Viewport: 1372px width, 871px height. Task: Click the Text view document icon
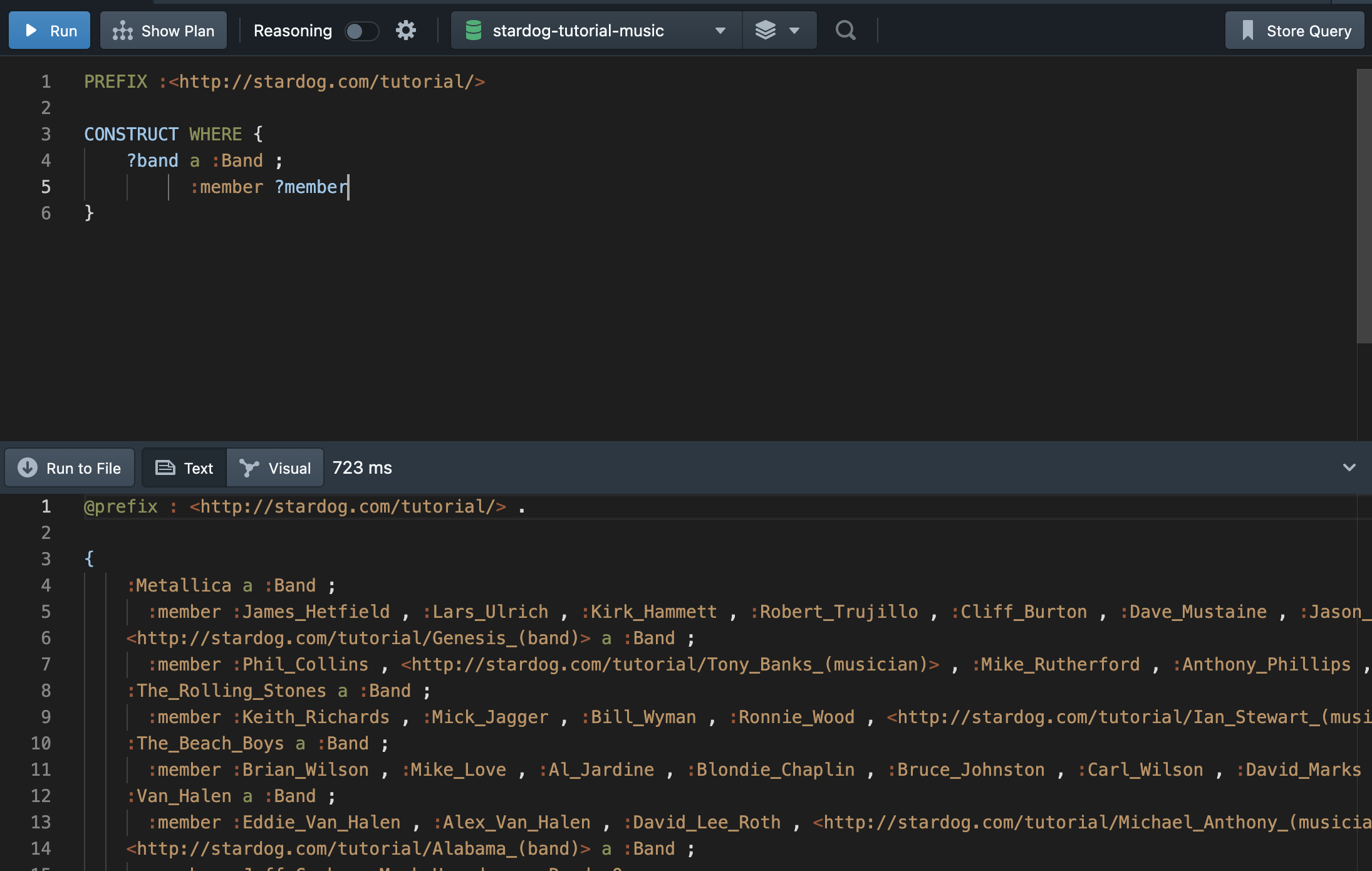[x=165, y=467]
